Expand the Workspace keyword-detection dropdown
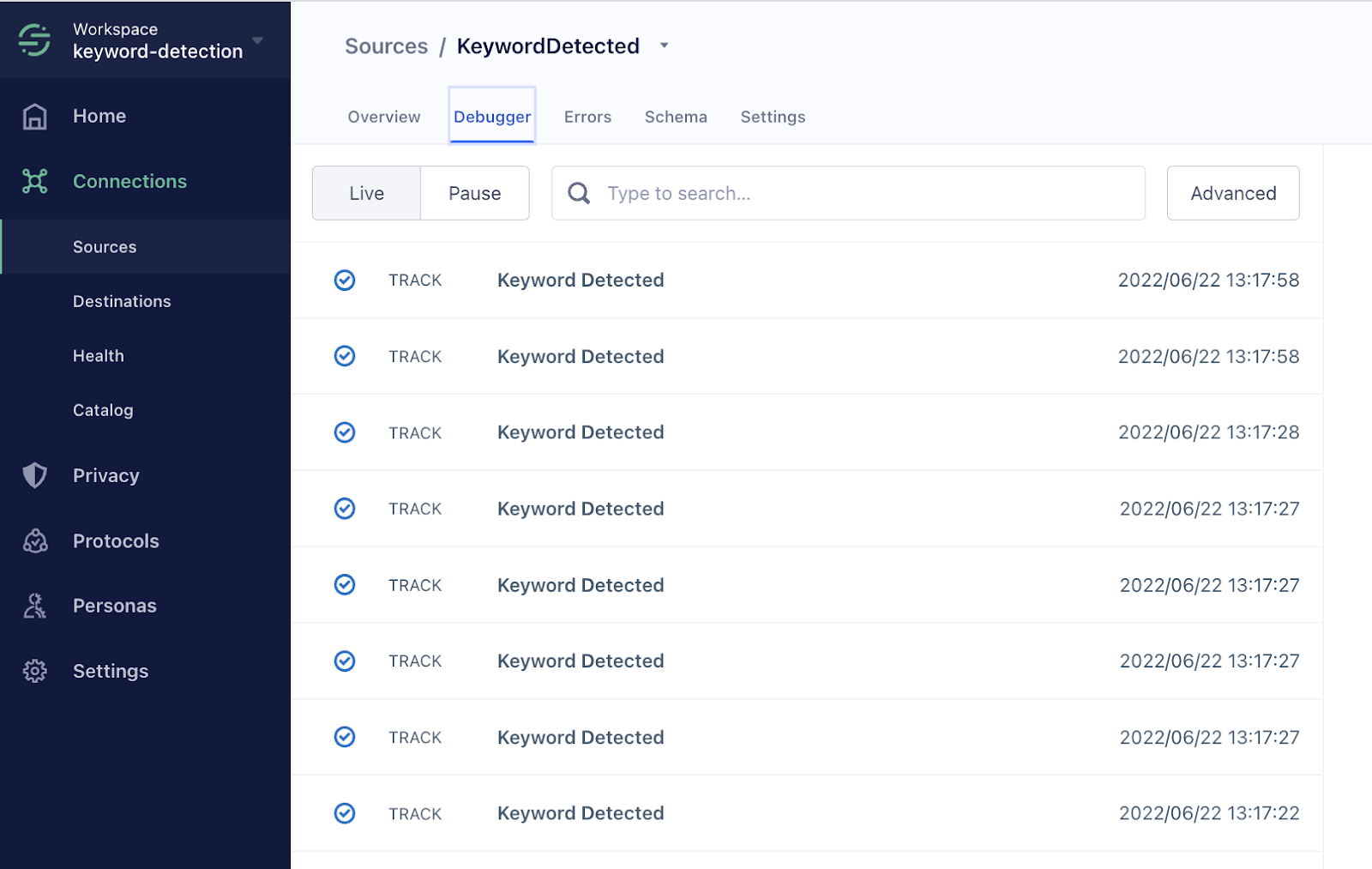The image size is (1372, 869). (257, 40)
